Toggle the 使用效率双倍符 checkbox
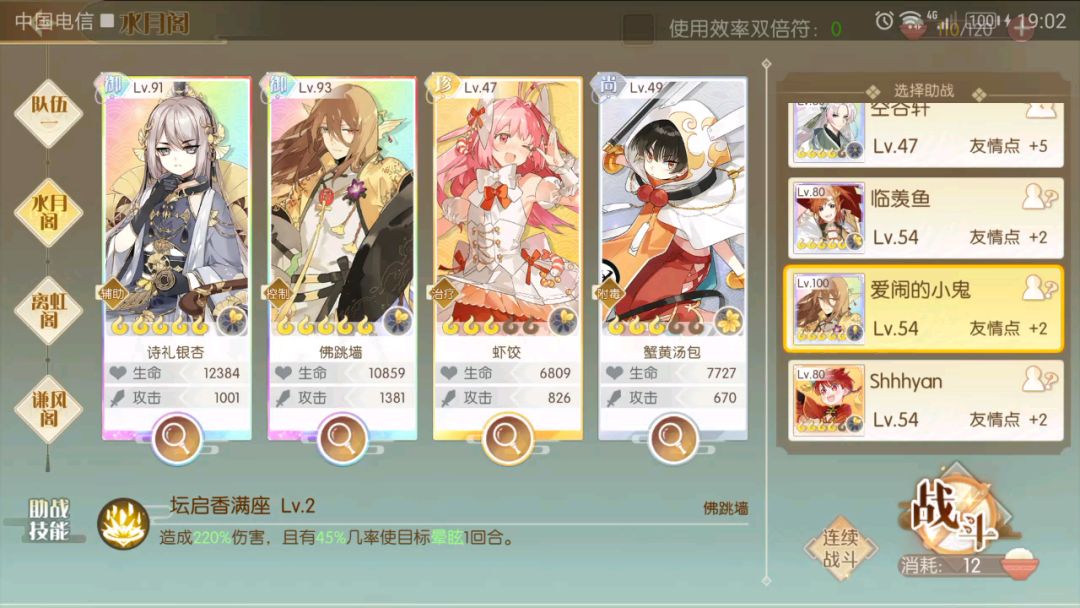This screenshot has width=1080, height=608. 638,28
